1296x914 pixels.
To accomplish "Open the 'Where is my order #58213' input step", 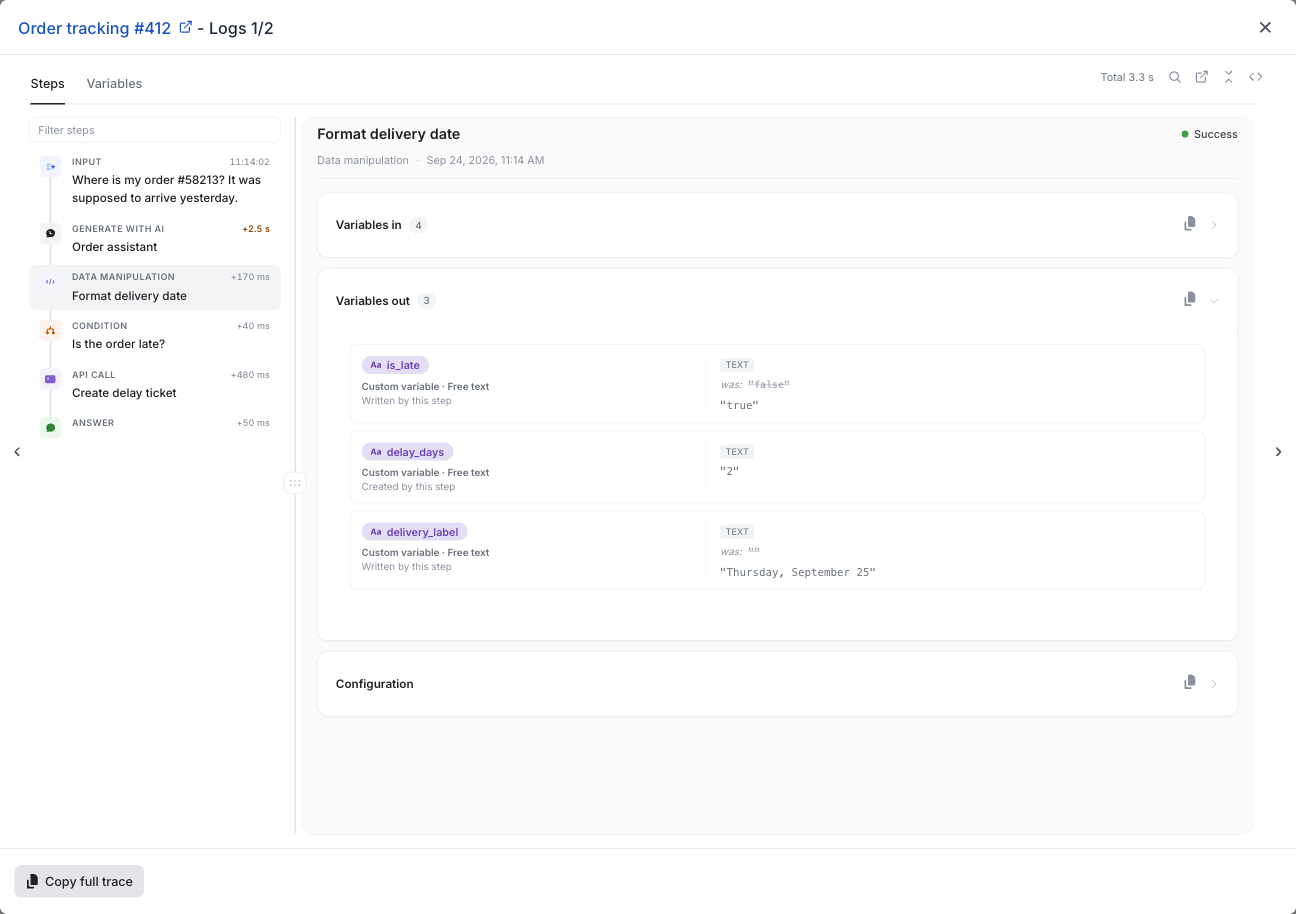I will (x=155, y=180).
